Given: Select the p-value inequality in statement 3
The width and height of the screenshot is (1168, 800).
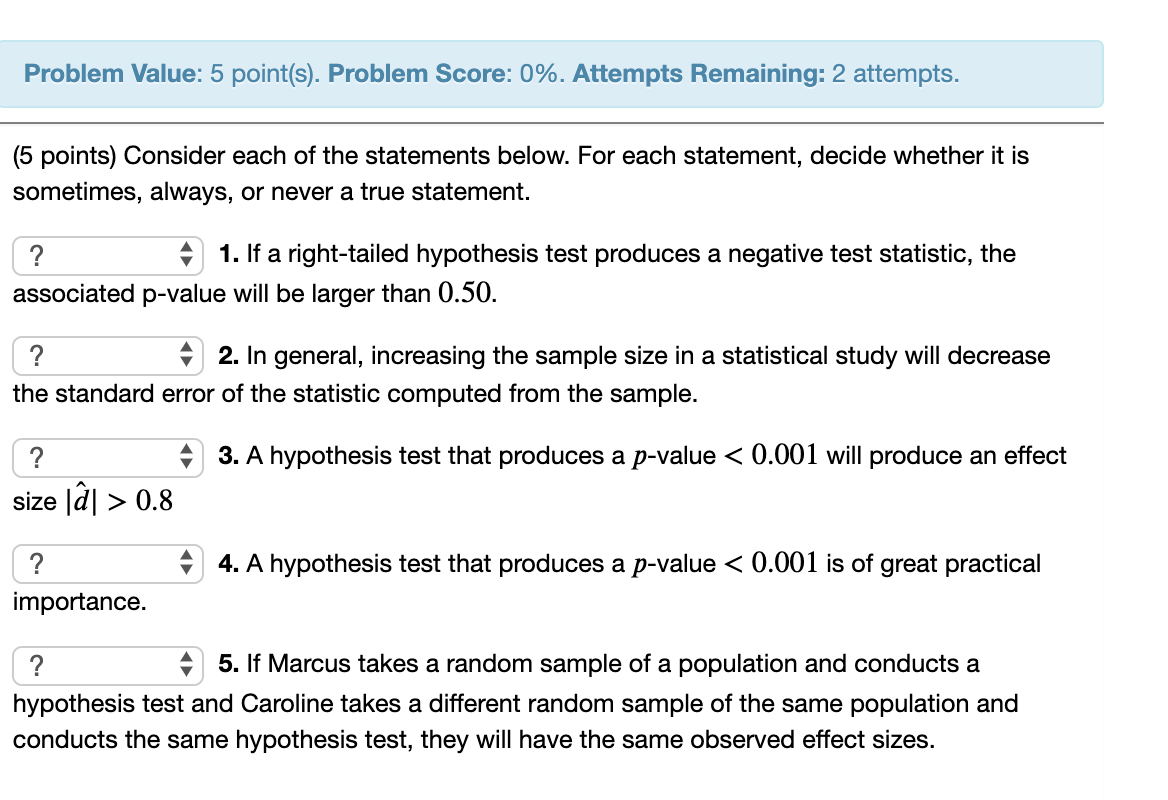Looking at the screenshot, I should click(x=727, y=455).
